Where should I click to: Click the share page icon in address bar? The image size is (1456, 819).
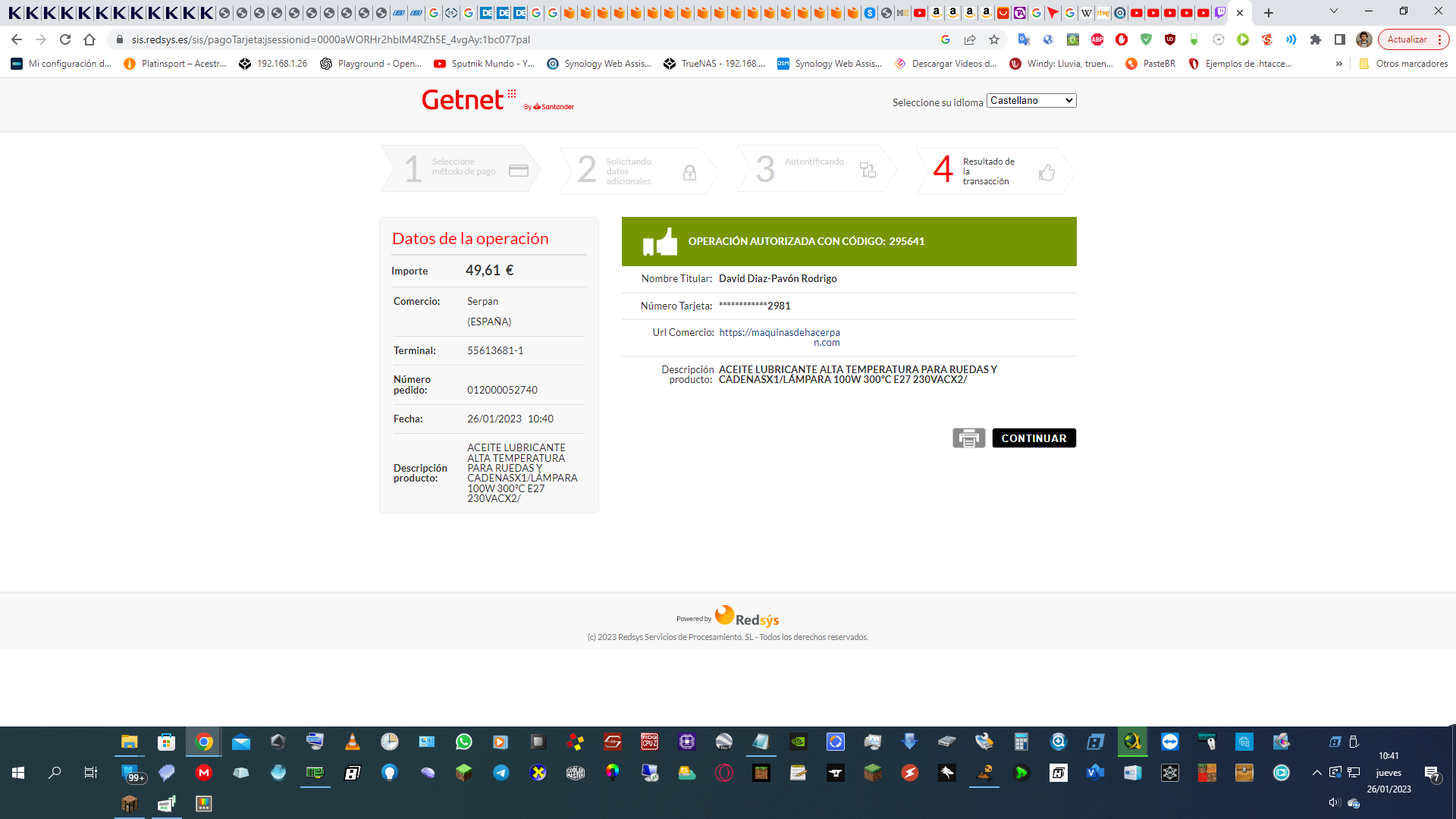[970, 39]
